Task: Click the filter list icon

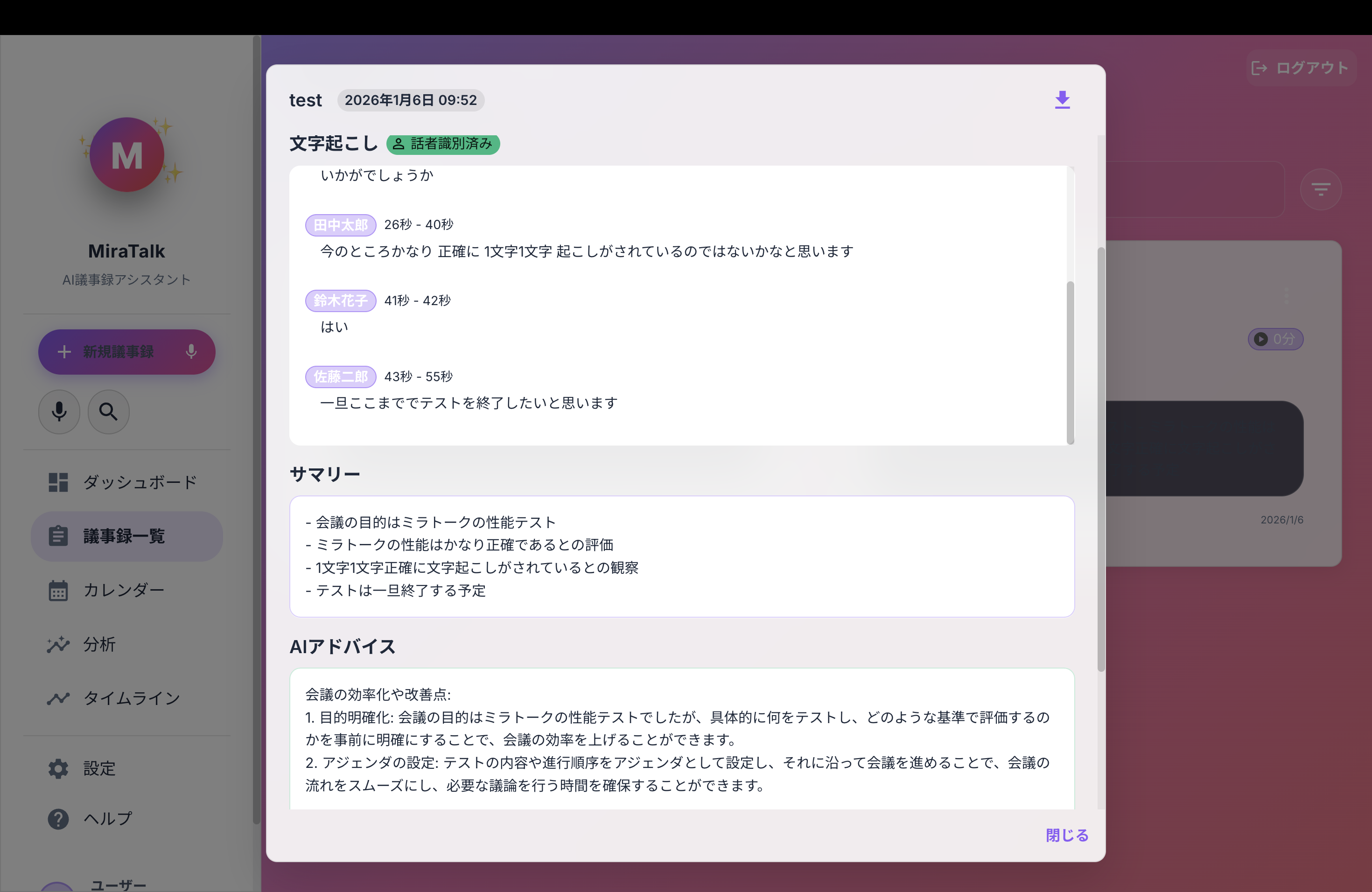Action: click(1320, 189)
